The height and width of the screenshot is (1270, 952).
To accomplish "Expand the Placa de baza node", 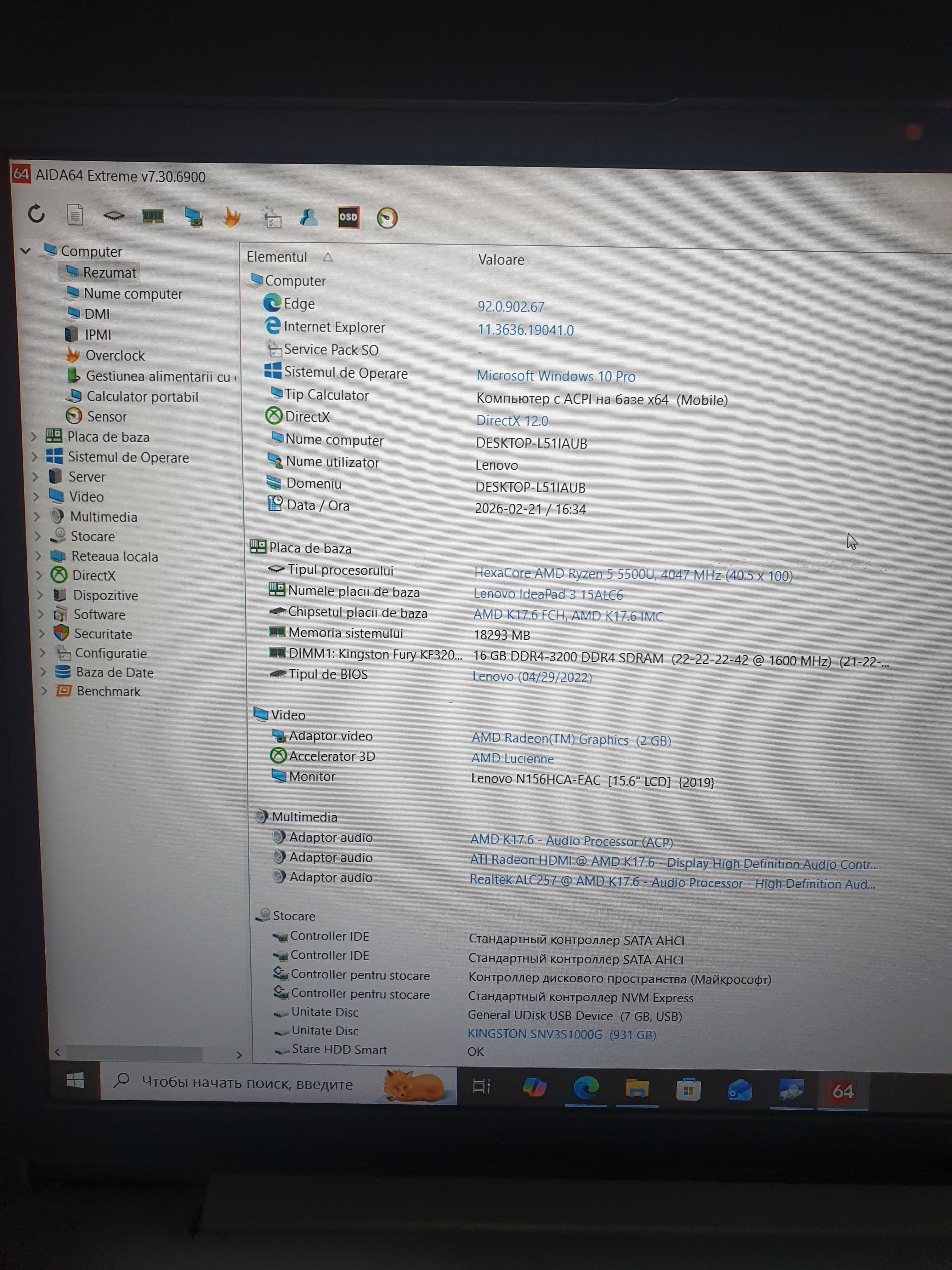I will coord(34,437).
